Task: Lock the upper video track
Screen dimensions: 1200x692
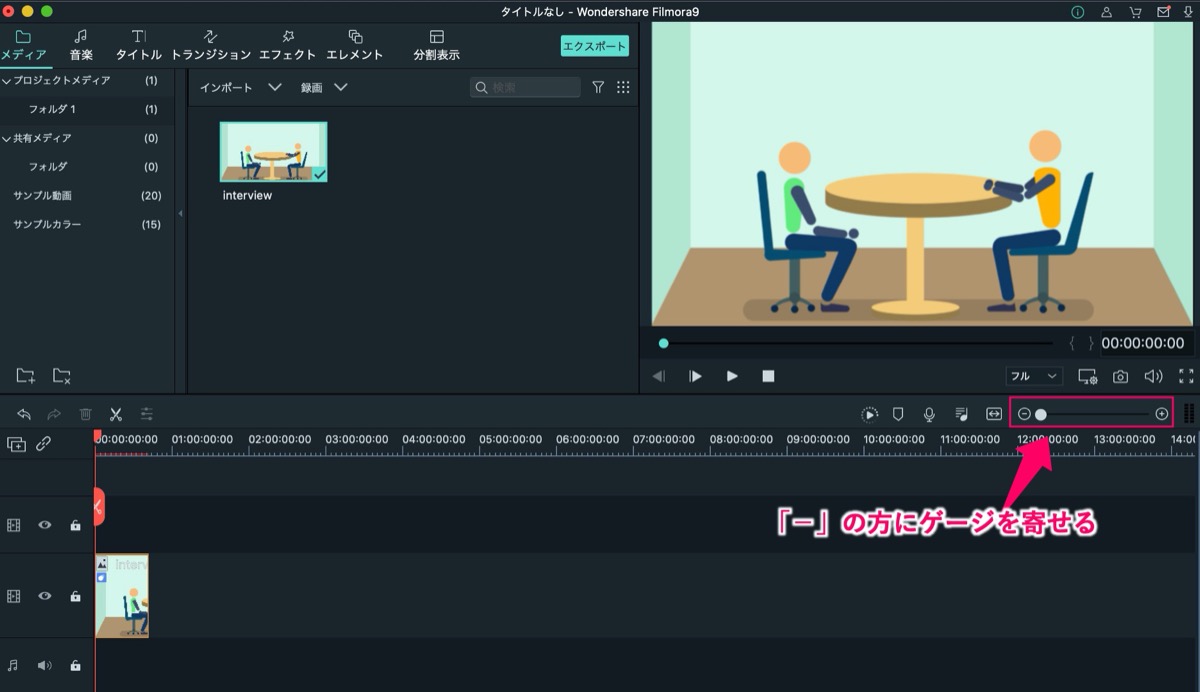Action: (x=75, y=525)
